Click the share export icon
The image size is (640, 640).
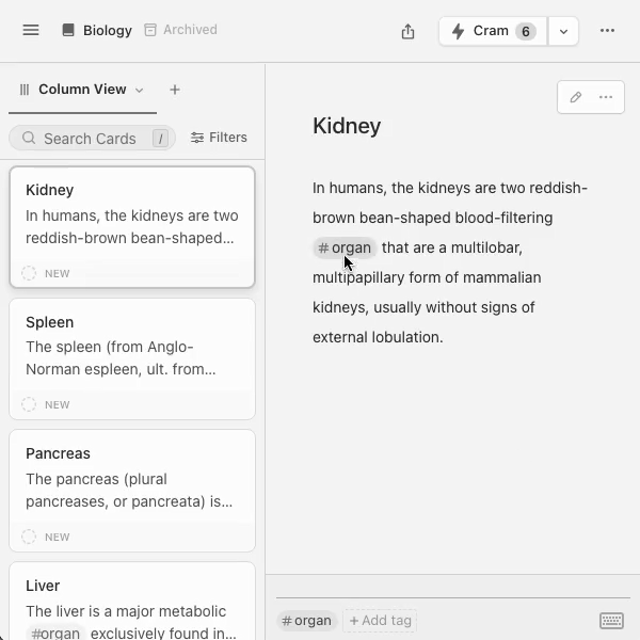[x=408, y=31]
